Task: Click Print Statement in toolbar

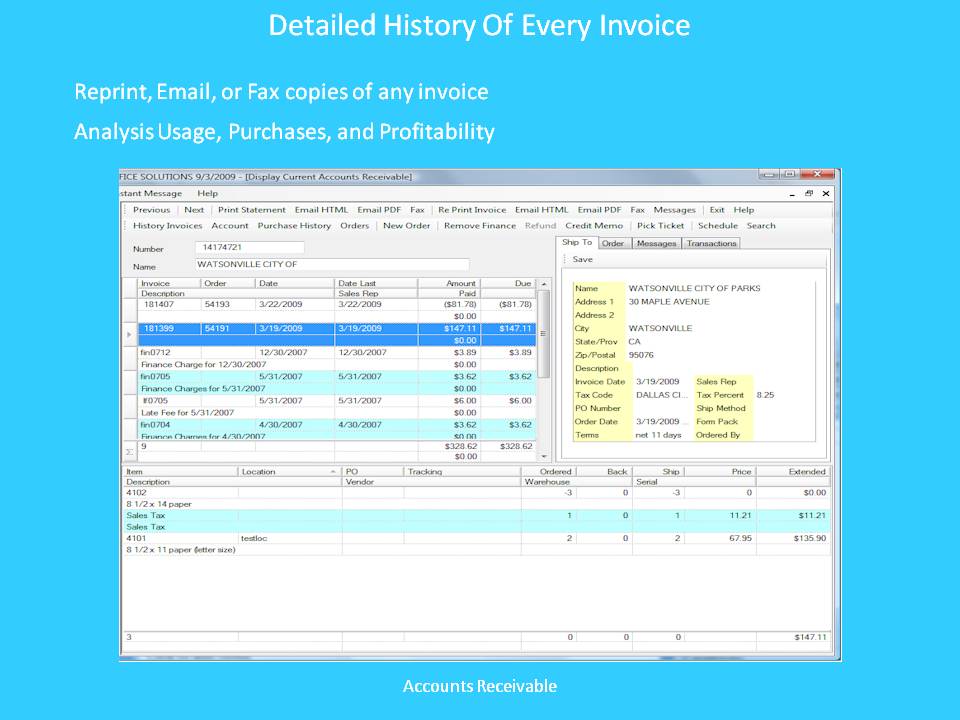Action: (x=252, y=209)
